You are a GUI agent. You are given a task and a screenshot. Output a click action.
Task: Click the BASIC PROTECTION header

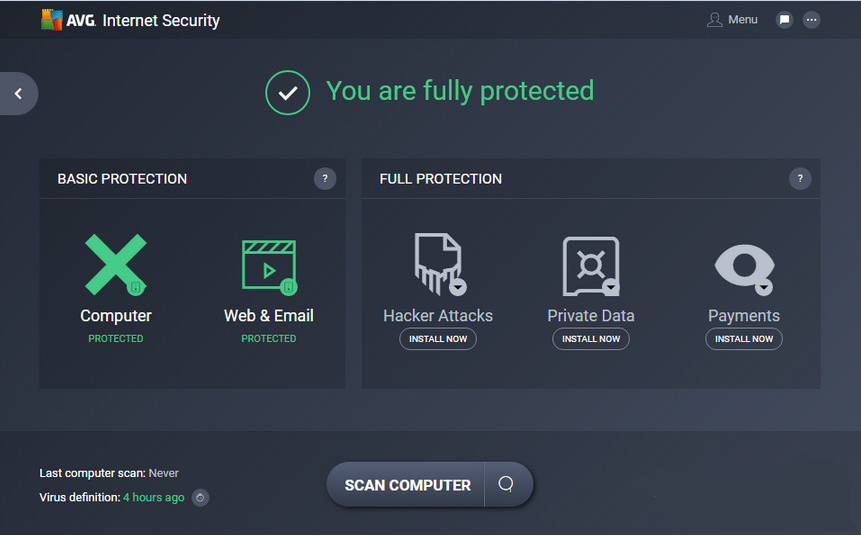click(x=122, y=179)
